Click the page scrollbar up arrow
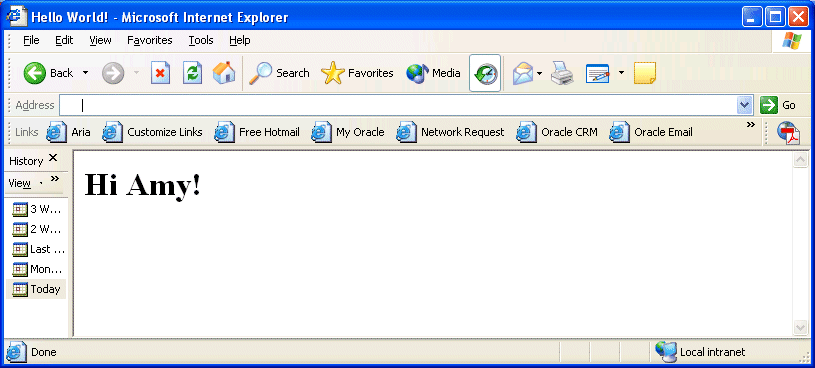815x368 pixels. pos(800,160)
